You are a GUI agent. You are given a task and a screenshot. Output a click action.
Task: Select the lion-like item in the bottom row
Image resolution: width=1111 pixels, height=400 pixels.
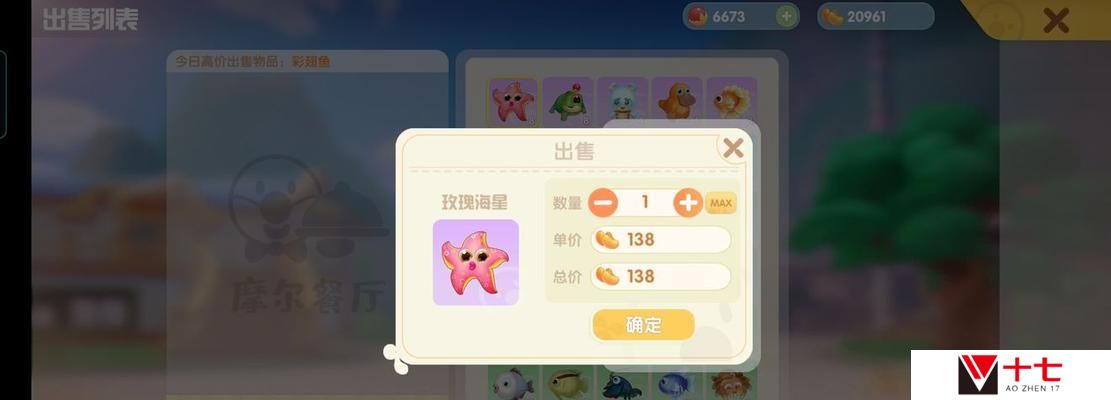coord(731,384)
